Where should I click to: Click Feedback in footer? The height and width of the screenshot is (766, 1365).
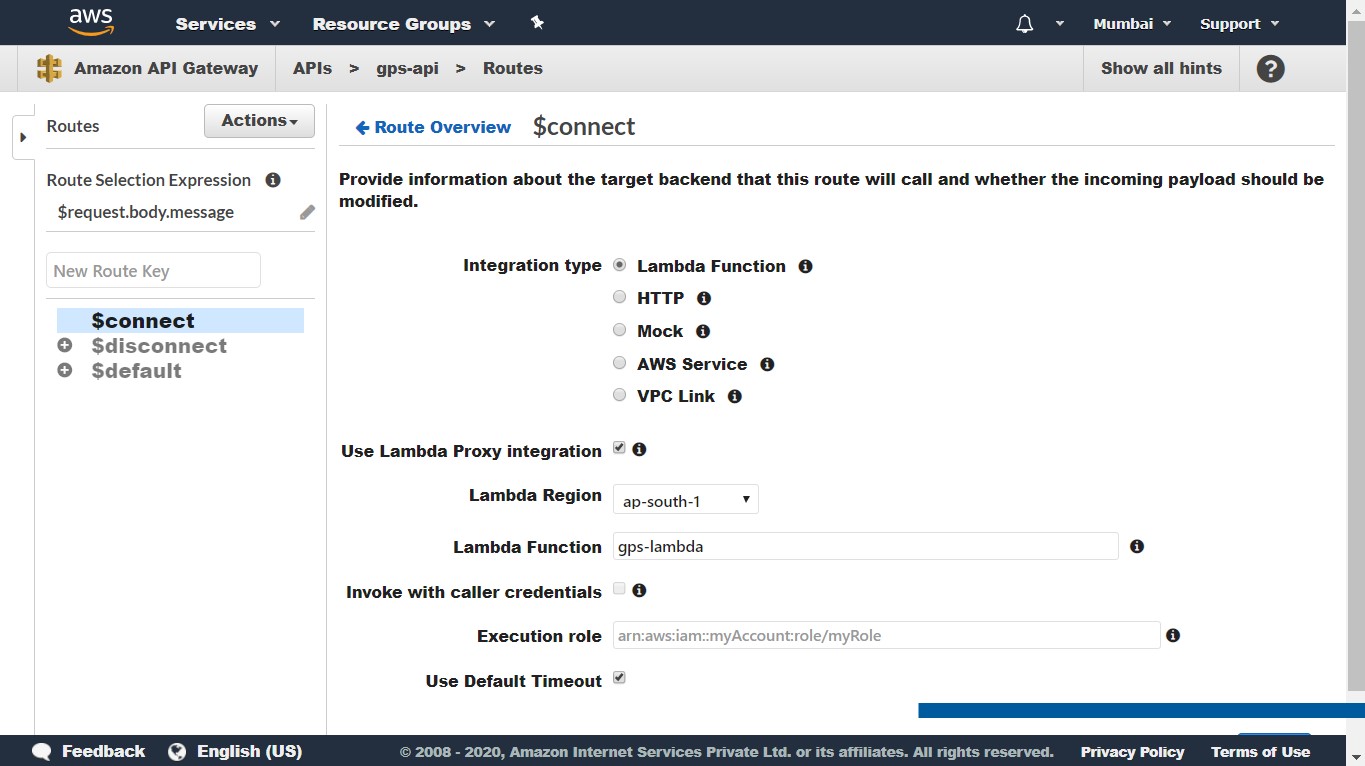(103, 751)
